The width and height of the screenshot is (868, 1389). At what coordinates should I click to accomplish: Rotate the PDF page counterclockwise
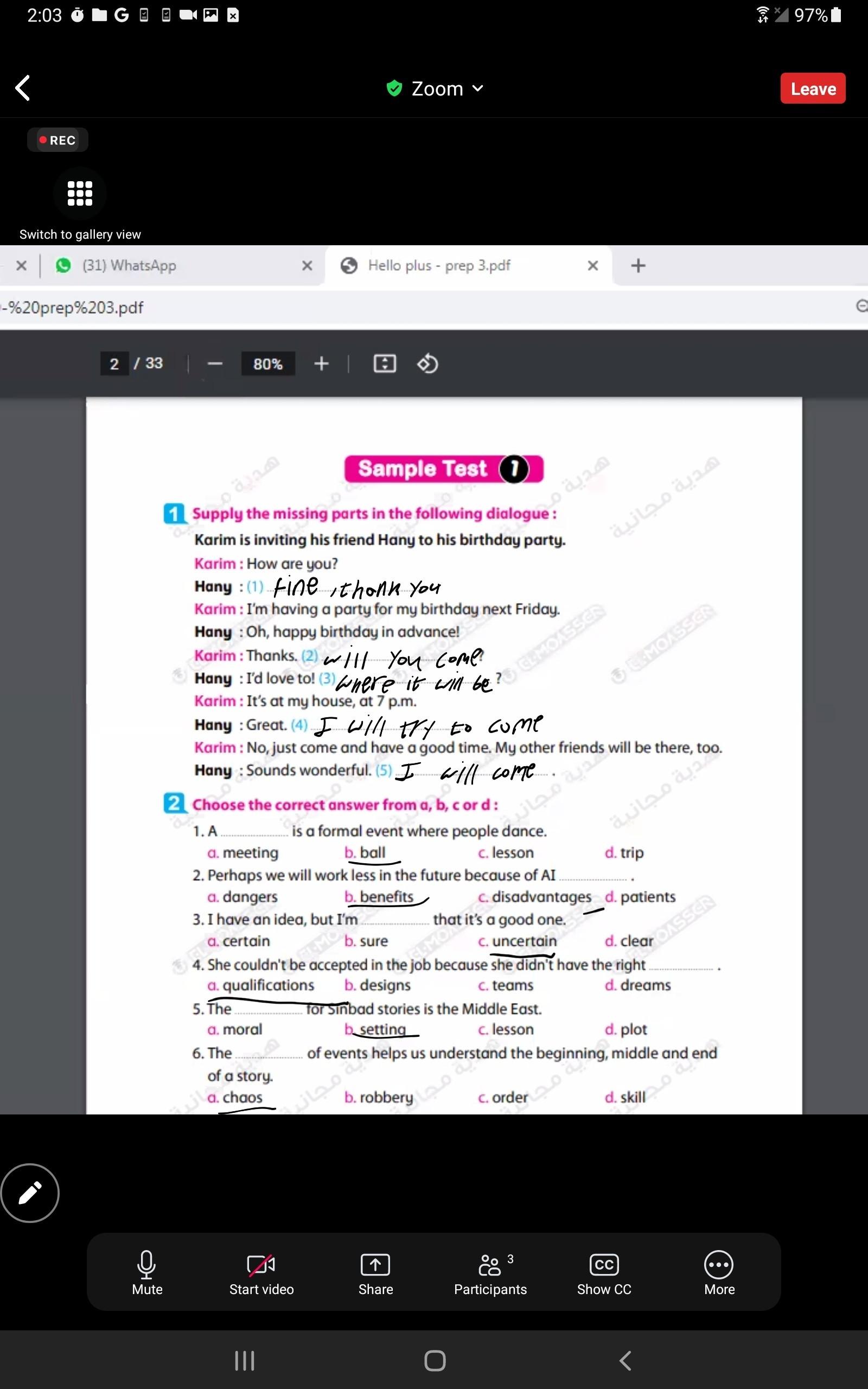(x=427, y=364)
